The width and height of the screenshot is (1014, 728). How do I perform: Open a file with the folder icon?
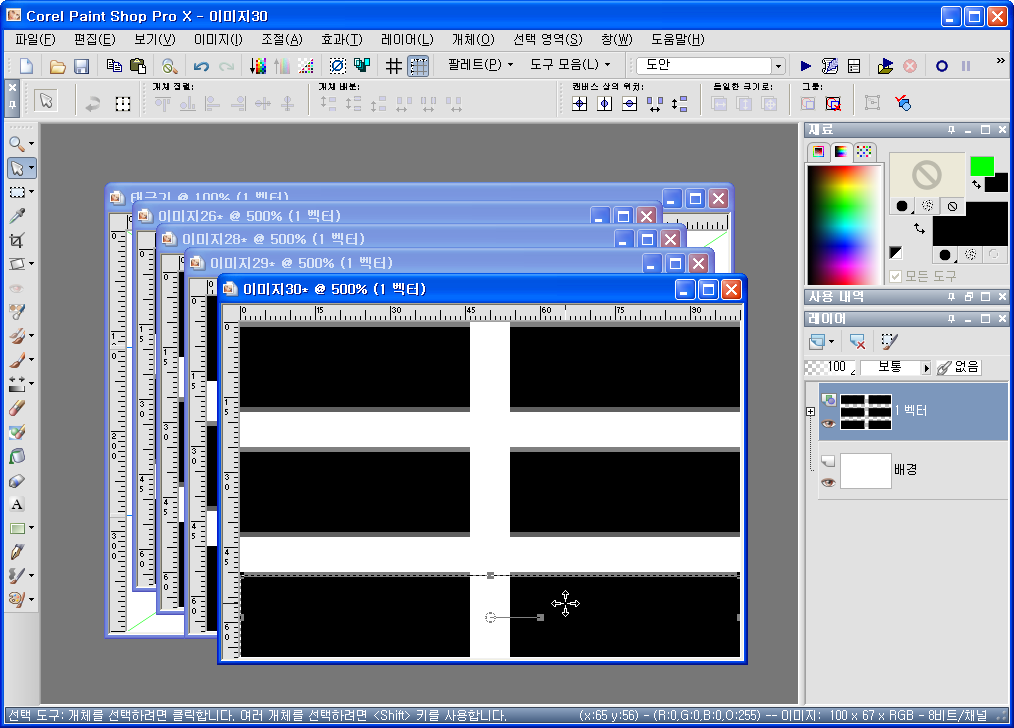click(57, 66)
